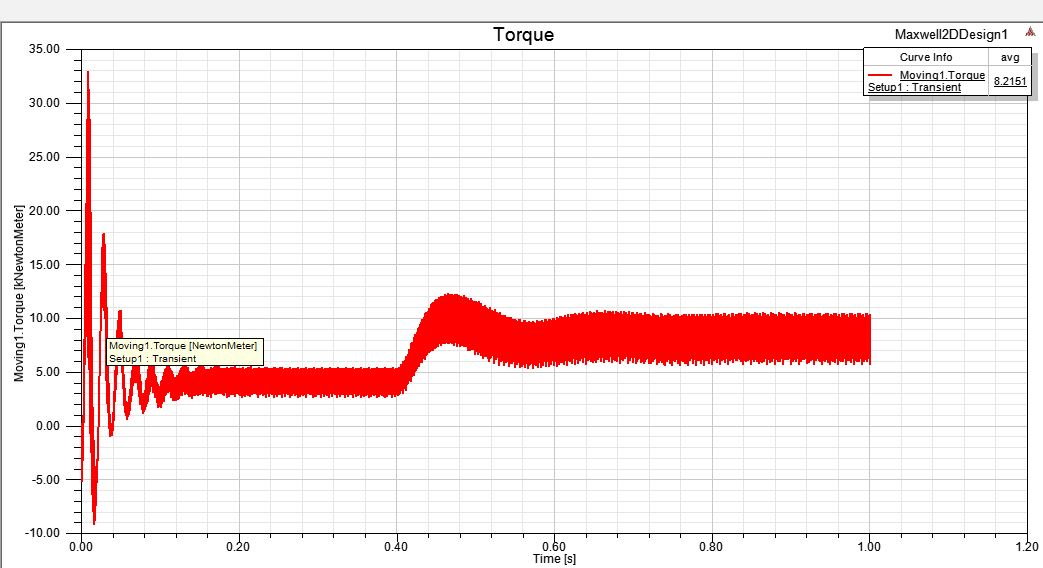1043x568 pixels.
Task: Click the Moving1.Torque tooltip box on plot
Action: 185,352
